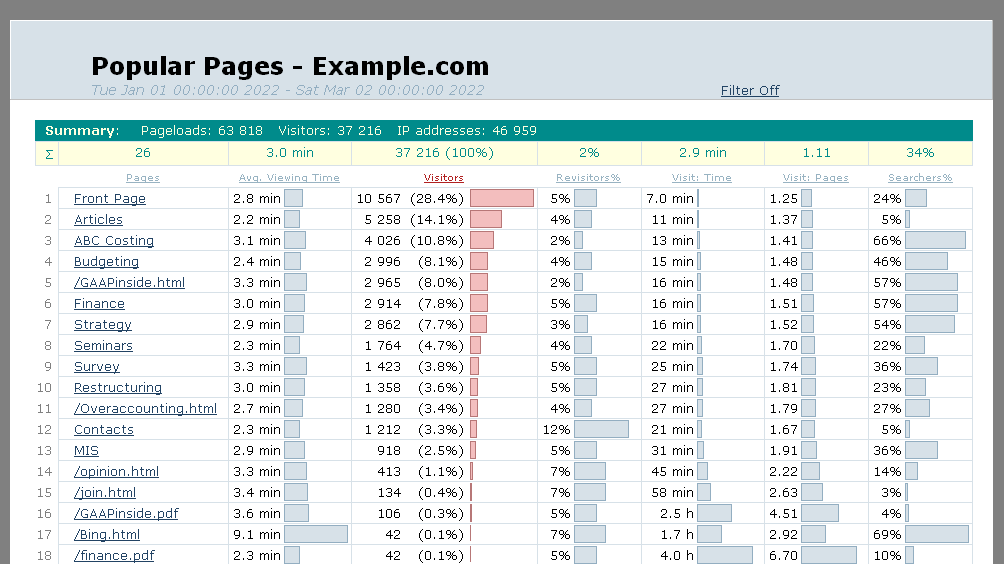Sort by Visit: Pages column
This screenshot has height=564, width=1004.
coord(815,178)
